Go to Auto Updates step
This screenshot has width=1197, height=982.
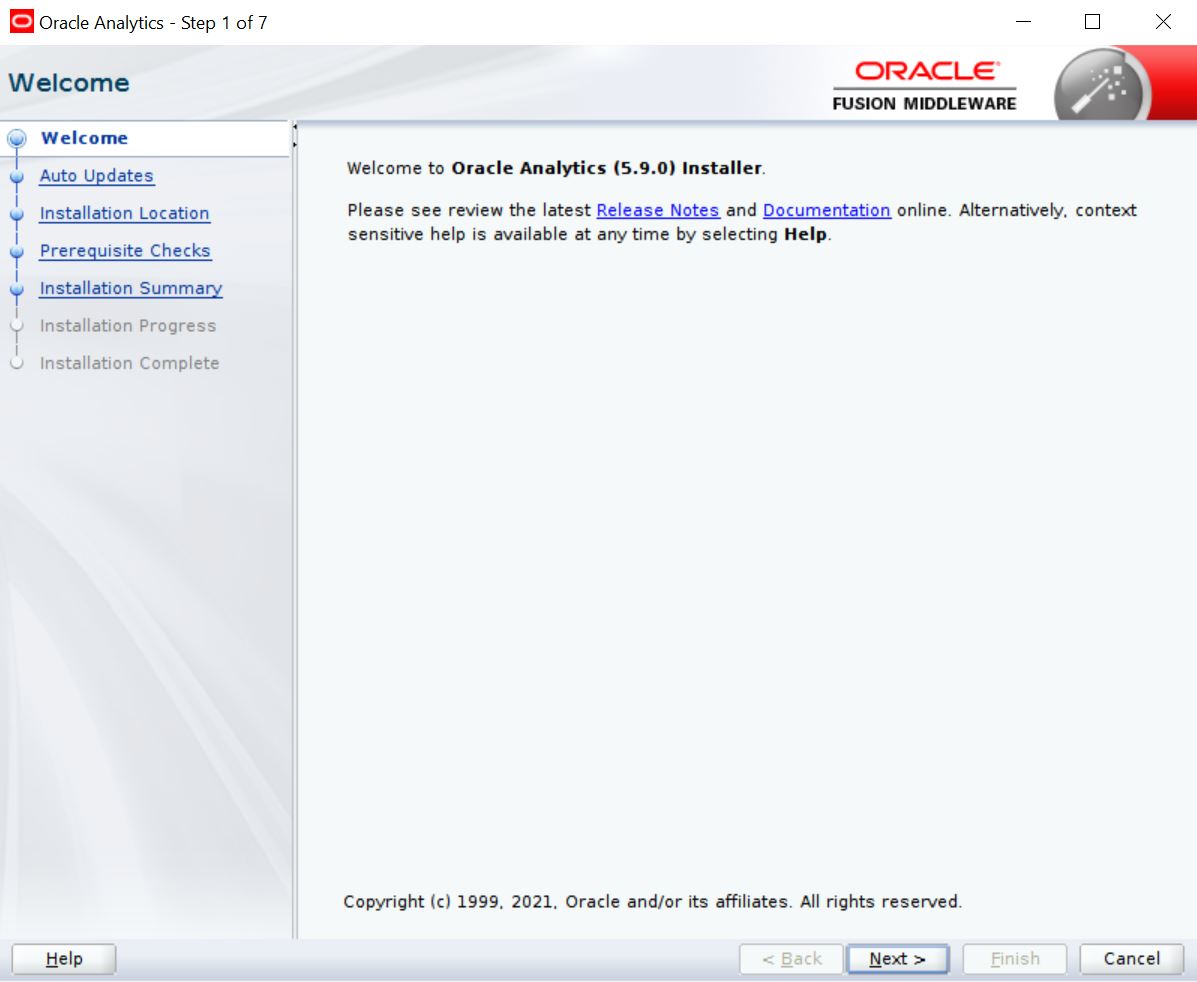[x=97, y=176]
